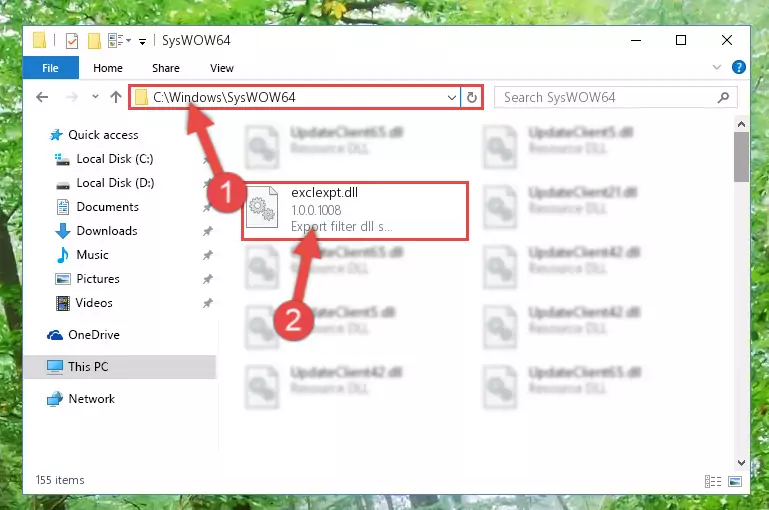769x510 pixels.
Task: Select the exclexpt.dll file
Action: 355,210
